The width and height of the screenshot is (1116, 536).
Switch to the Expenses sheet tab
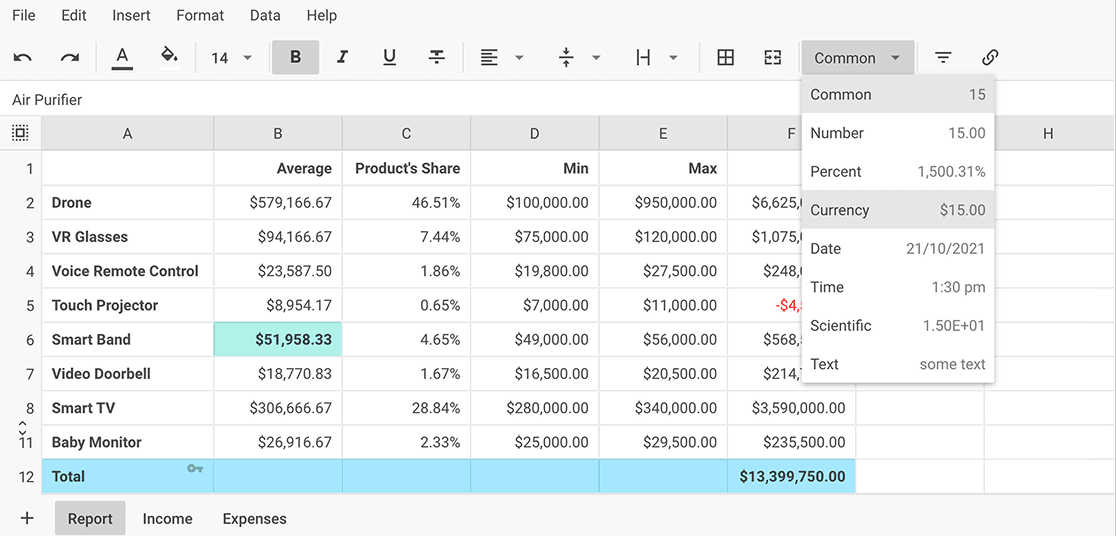255,518
